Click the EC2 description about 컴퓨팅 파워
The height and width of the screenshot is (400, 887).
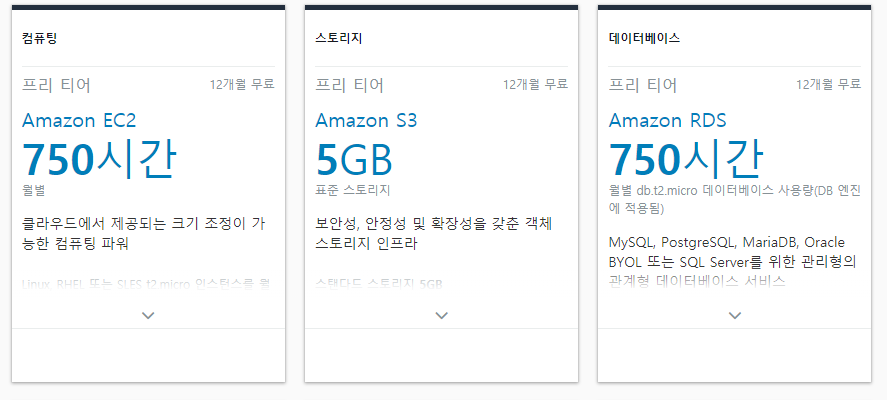pyautogui.click(x=144, y=234)
